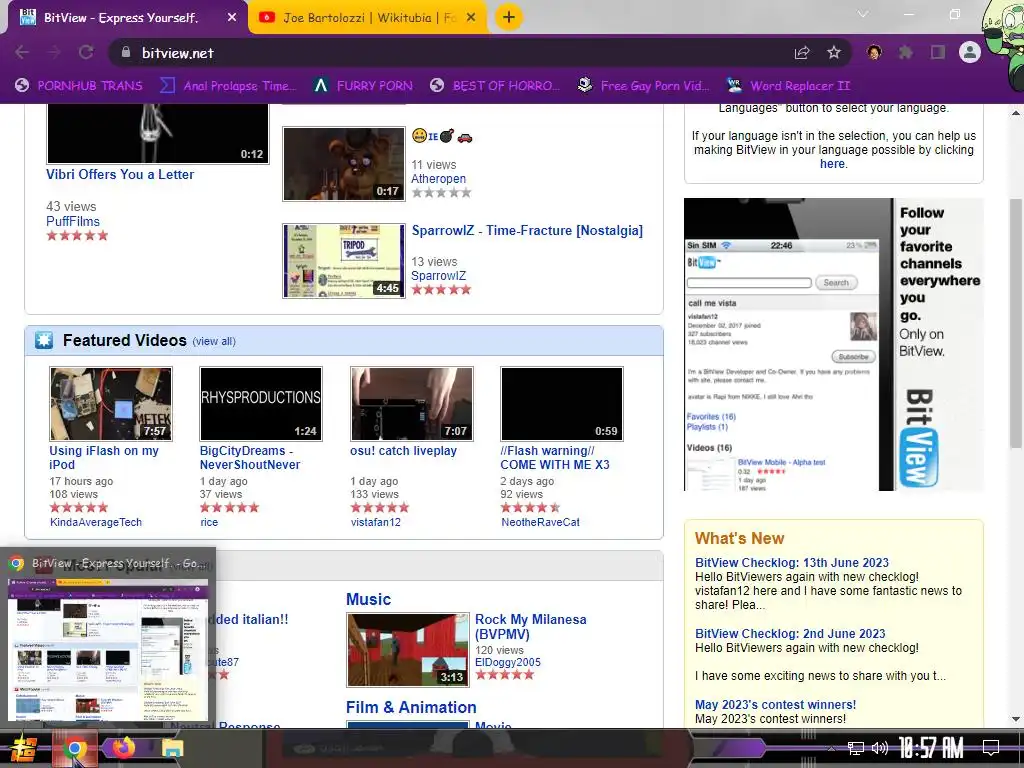Open the Start button in the taskbar
1024x768 pixels.
click(24, 748)
